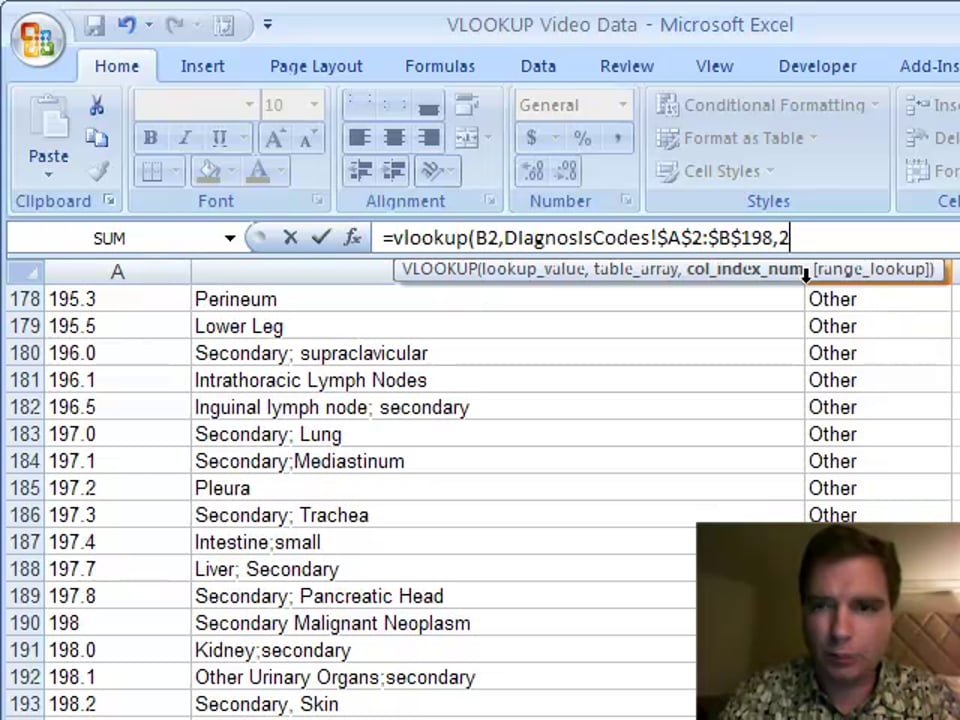Open the Insert Function fx dialog
This screenshot has width=960, height=720.
pyautogui.click(x=352, y=237)
